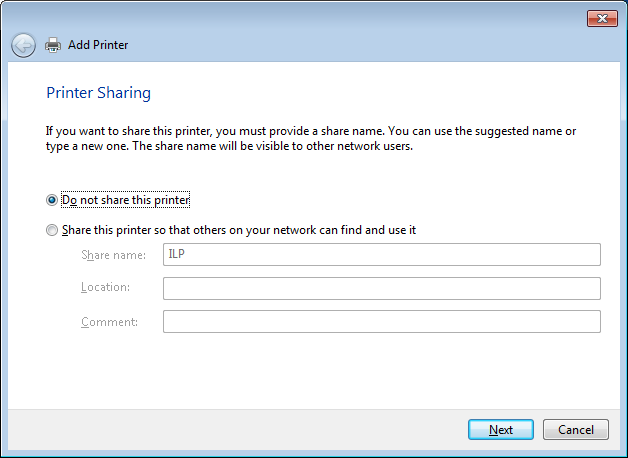This screenshot has height=458, width=628.
Task: Click the 'Do not share this printer' label text
Action: [126, 200]
